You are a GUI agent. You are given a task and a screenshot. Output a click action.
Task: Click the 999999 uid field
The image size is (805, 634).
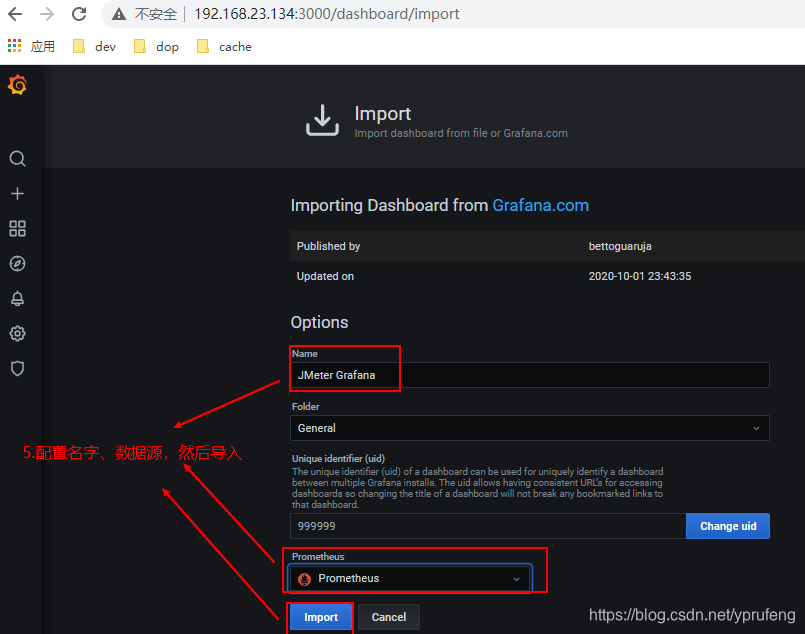(488, 526)
